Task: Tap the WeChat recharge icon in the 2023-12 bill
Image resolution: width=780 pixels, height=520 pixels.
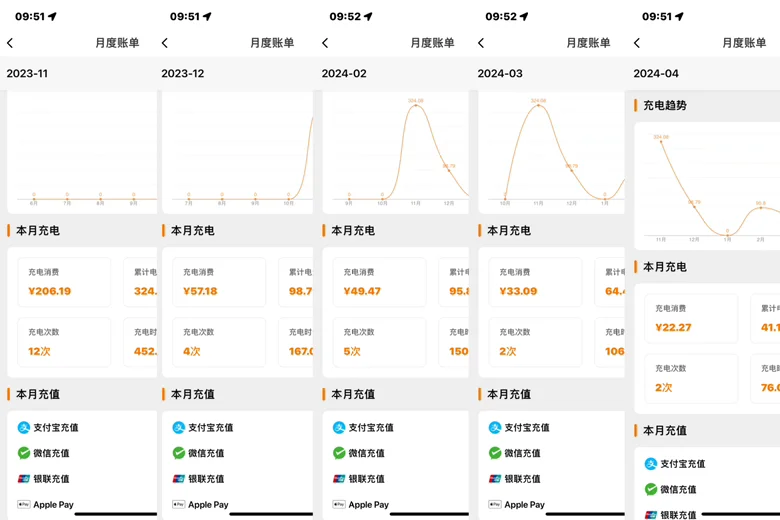Action: 179,453
